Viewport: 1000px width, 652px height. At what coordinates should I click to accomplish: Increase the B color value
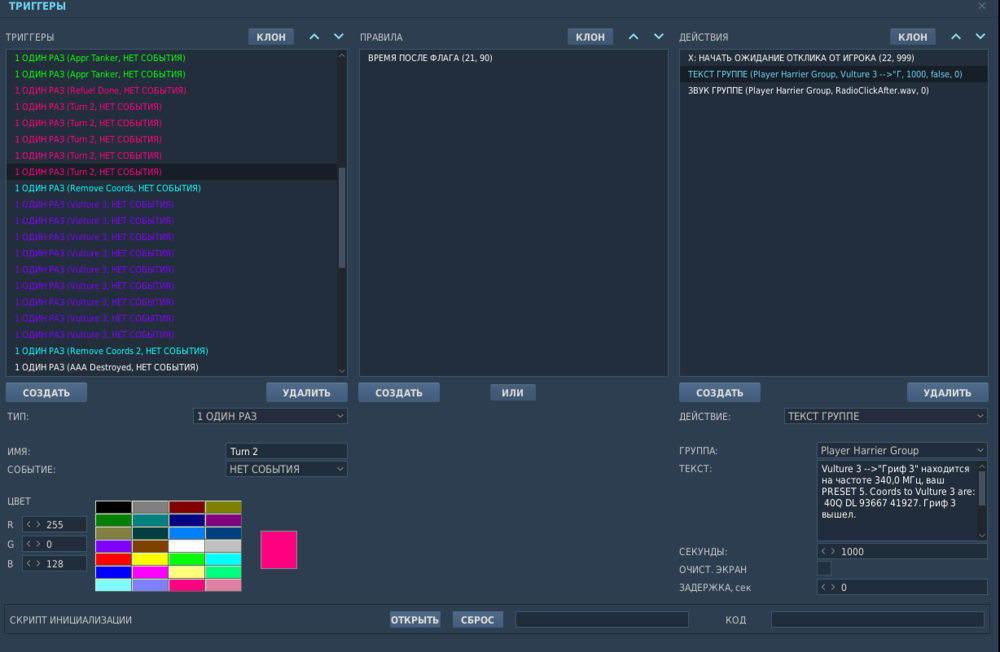point(38,563)
